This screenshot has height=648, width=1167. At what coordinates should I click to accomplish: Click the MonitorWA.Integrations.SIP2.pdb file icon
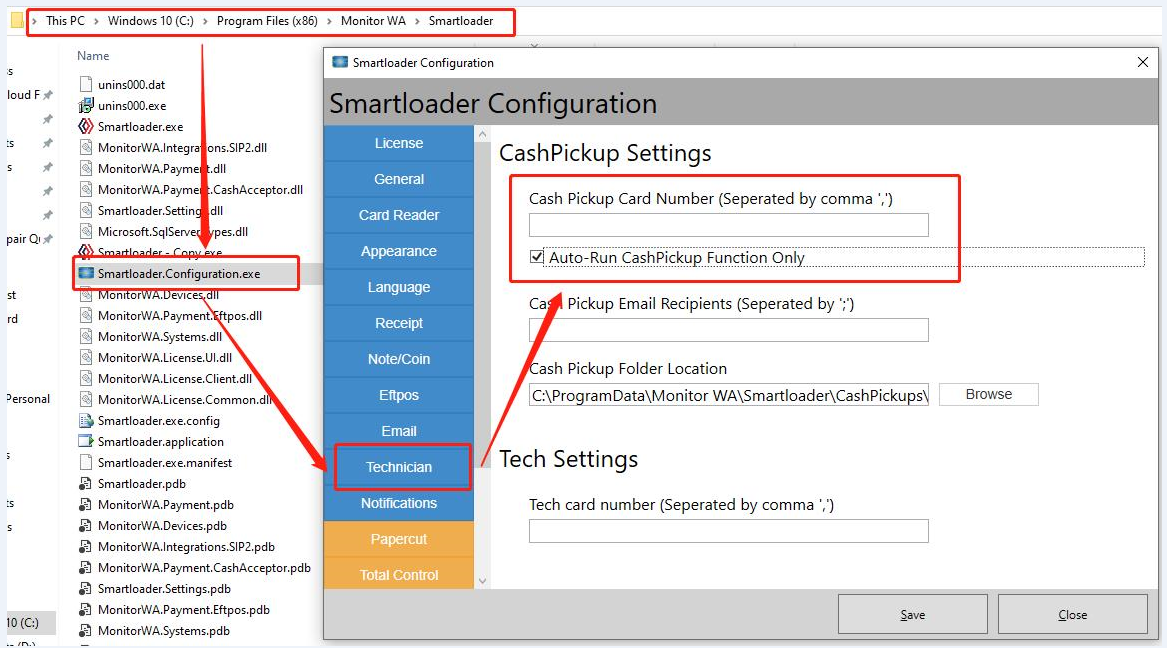(86, 546)
